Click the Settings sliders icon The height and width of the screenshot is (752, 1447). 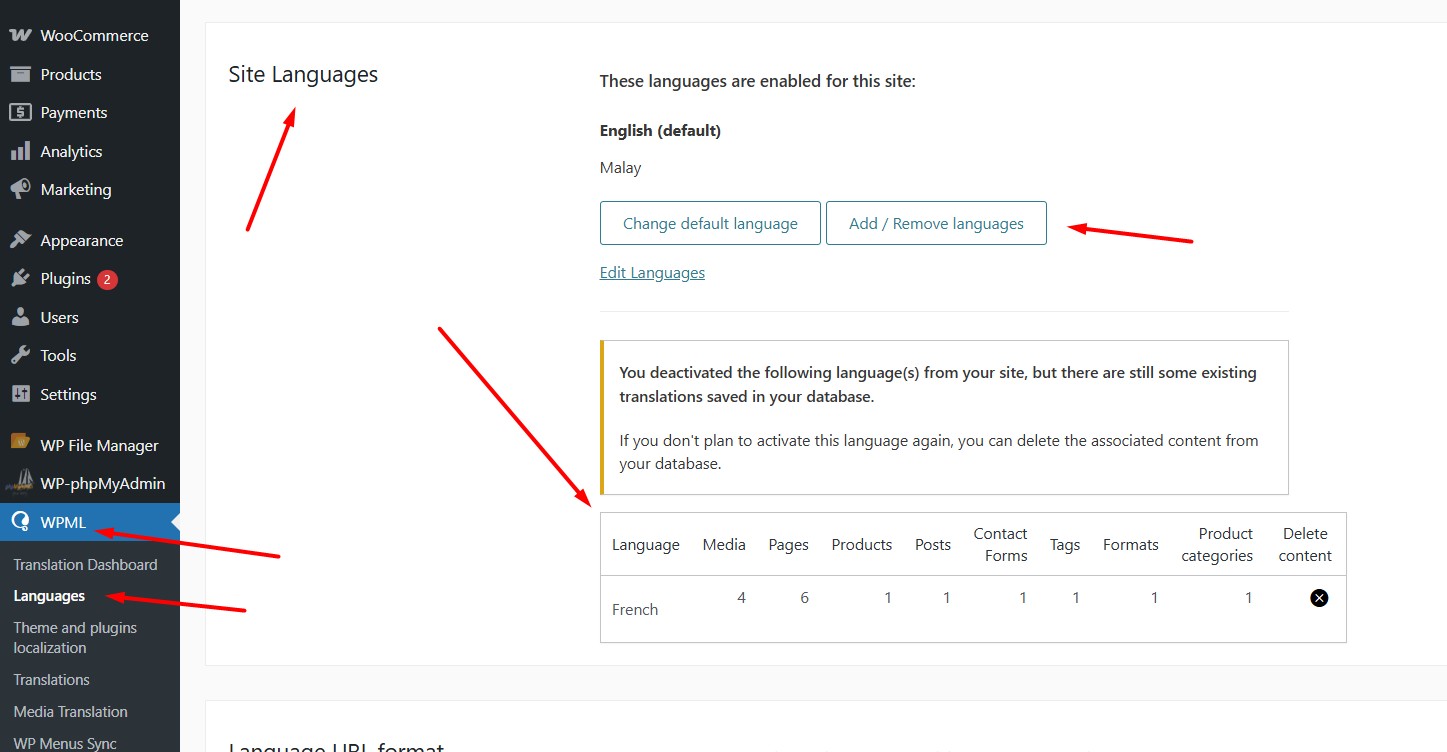(20, 394)
